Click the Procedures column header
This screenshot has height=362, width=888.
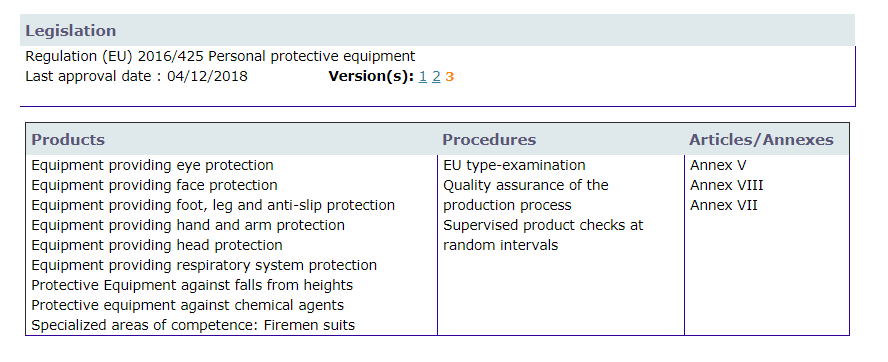pyautogui.click(x=489, y=139)
